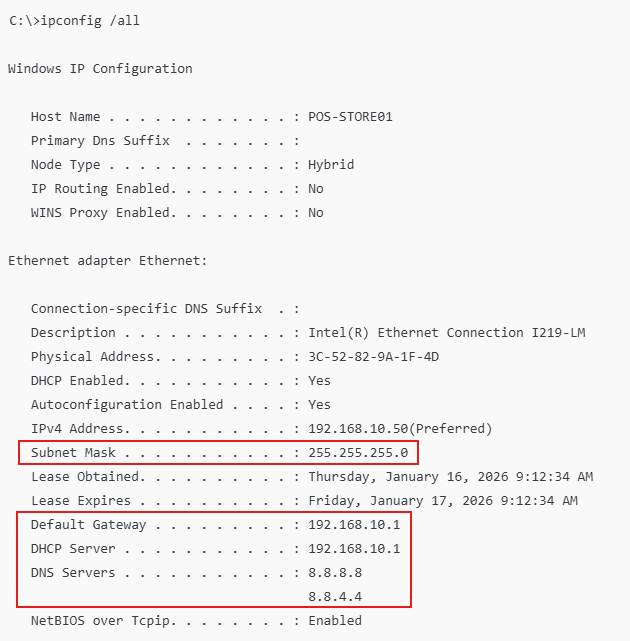Click the Lease Obtained date text
Screen dimensions: 630x641
[450, 477]
